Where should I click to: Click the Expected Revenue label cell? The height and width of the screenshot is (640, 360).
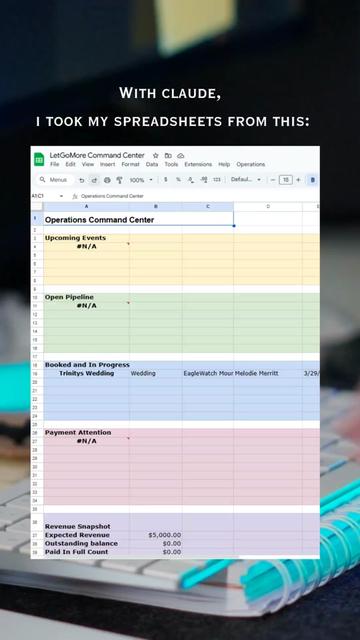click(x=87, y=535)
